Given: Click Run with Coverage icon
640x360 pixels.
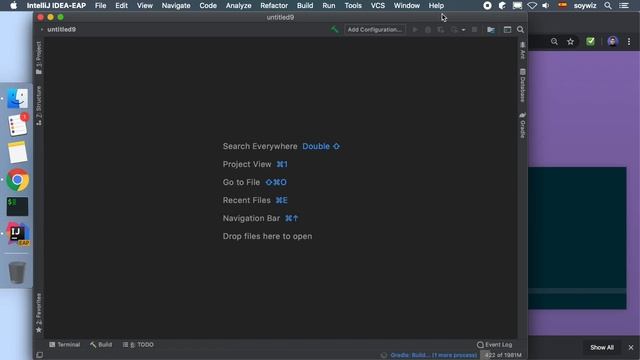Looking at the screenshot, I should 440,29.
